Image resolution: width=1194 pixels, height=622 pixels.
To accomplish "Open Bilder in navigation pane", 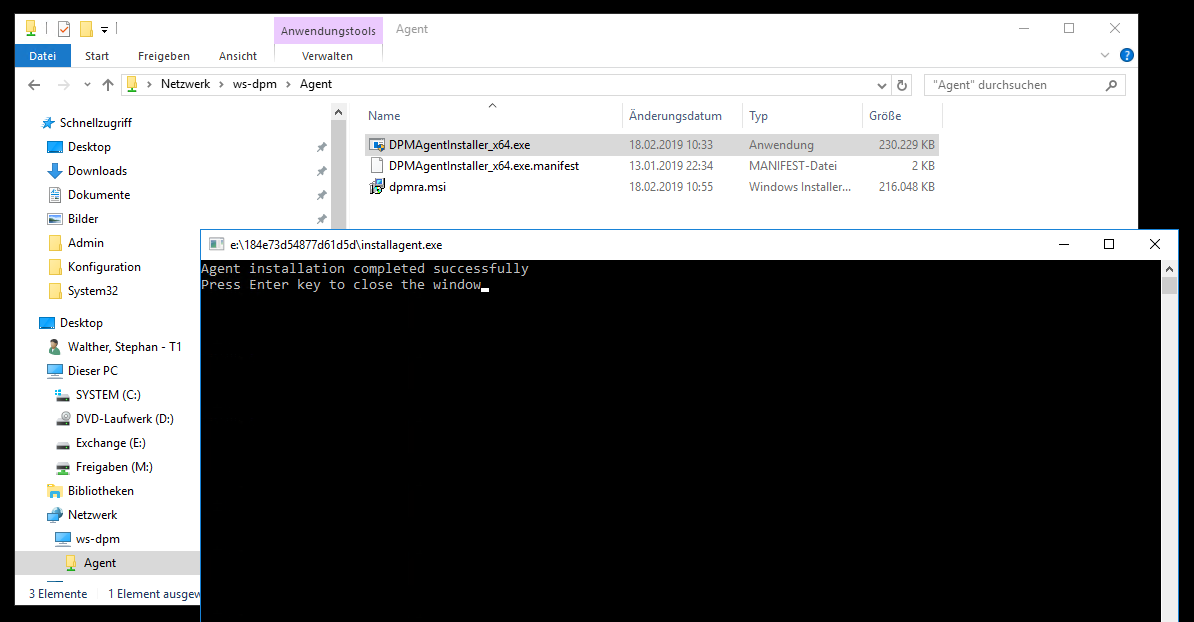I will [x=83, y=218].
